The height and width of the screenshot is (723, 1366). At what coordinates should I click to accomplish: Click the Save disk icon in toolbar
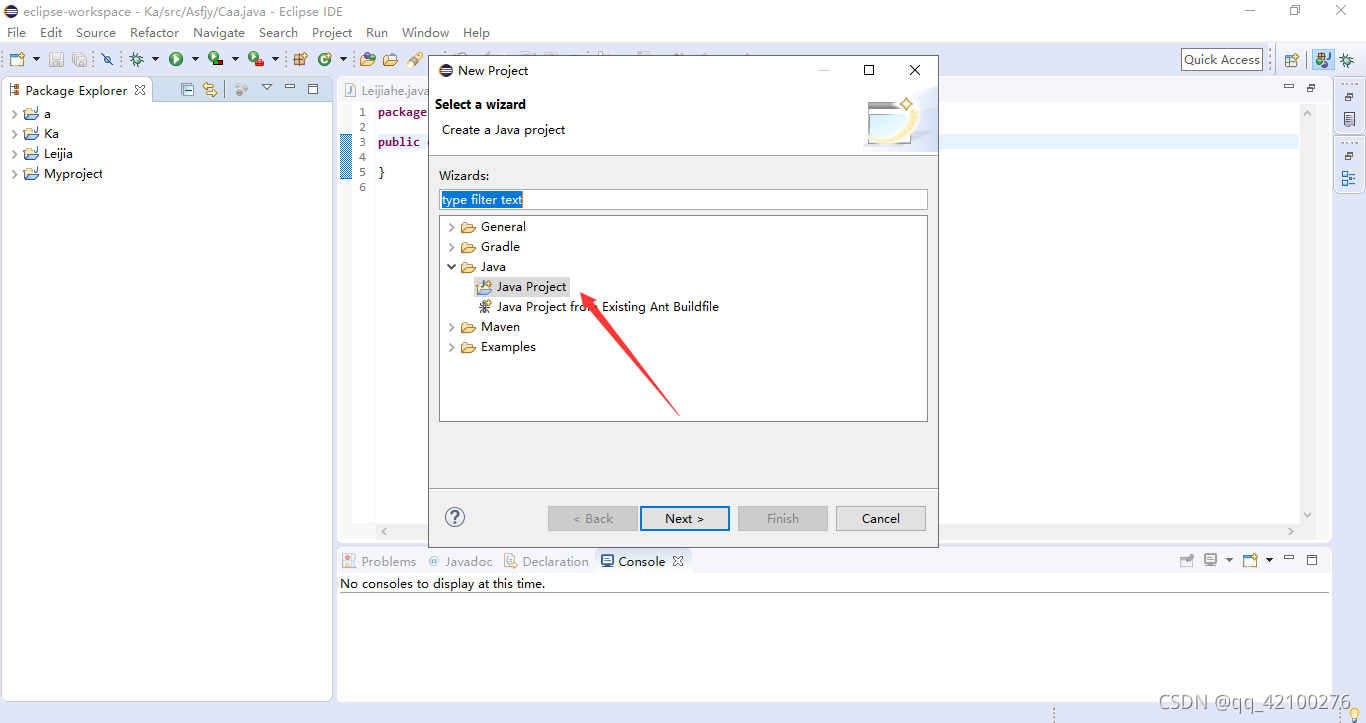click(x=57, y=60)
